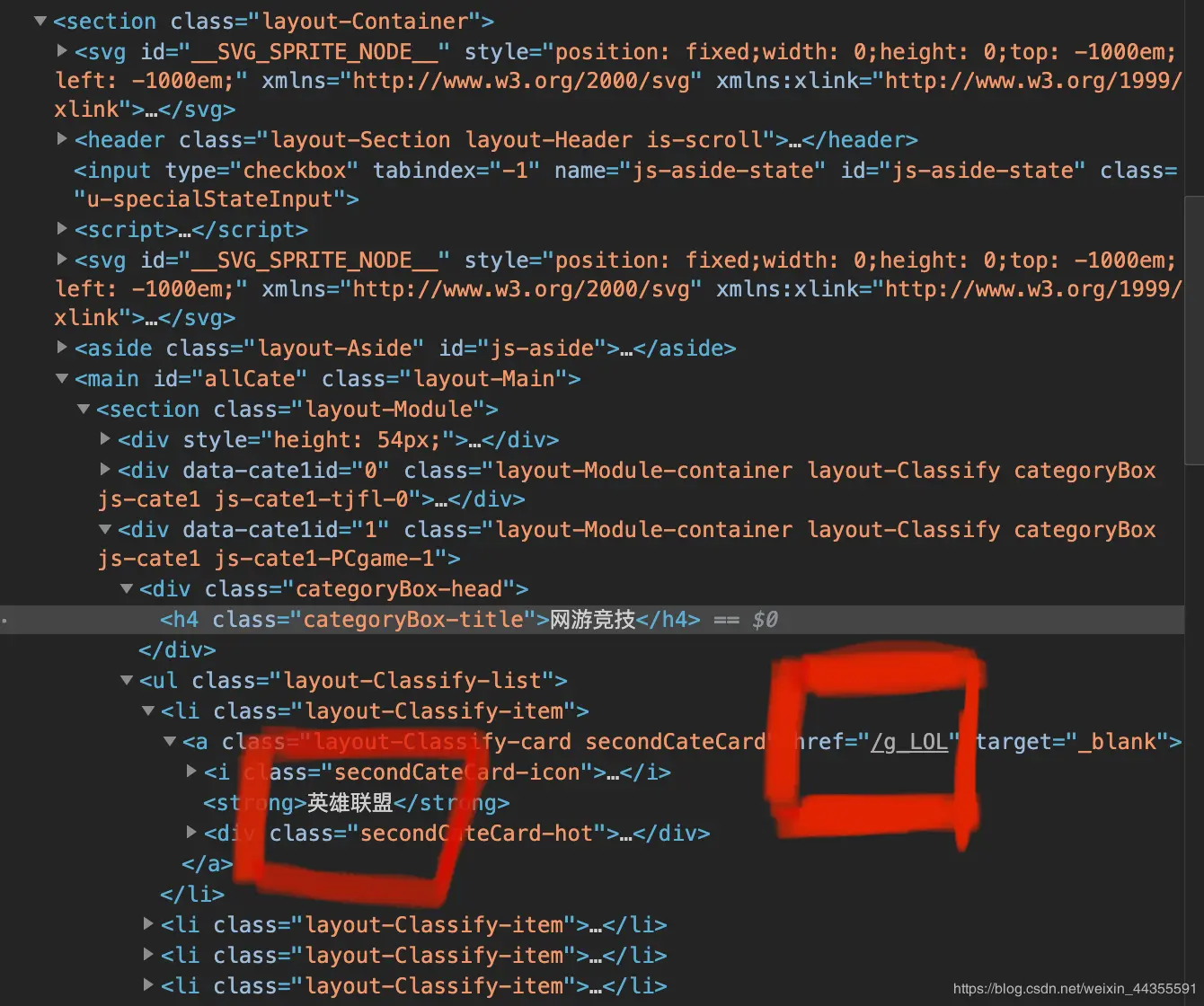Click the ellipsis inside the header node

[795, 142]
